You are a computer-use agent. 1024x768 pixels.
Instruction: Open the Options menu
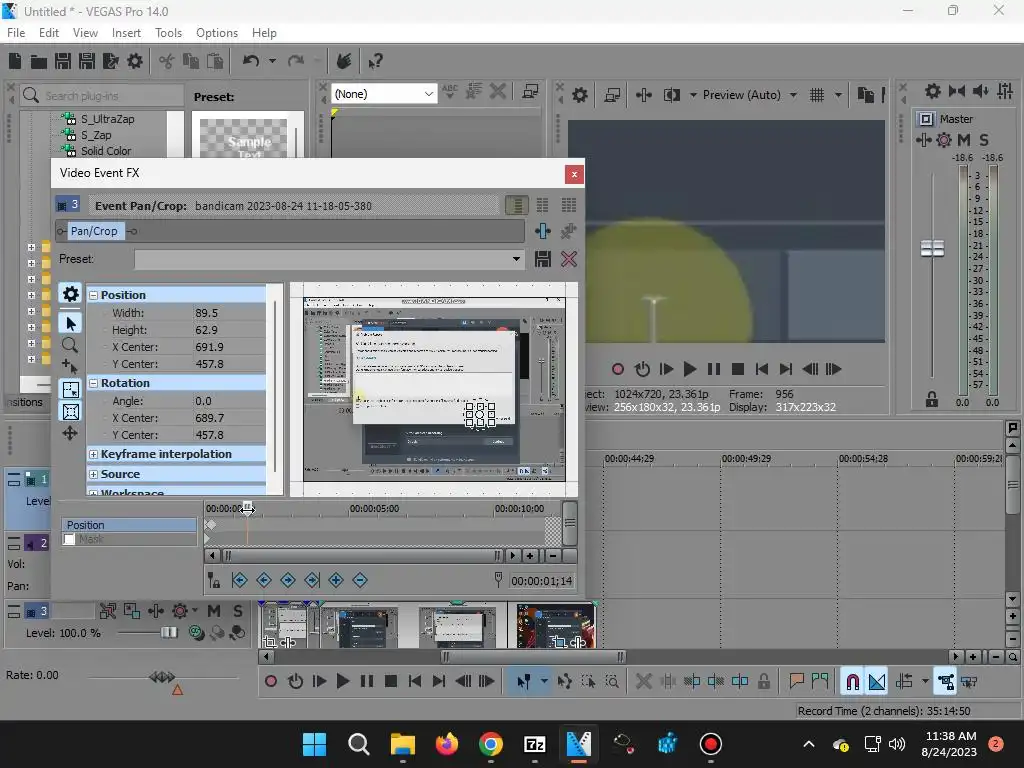(217, 33)
